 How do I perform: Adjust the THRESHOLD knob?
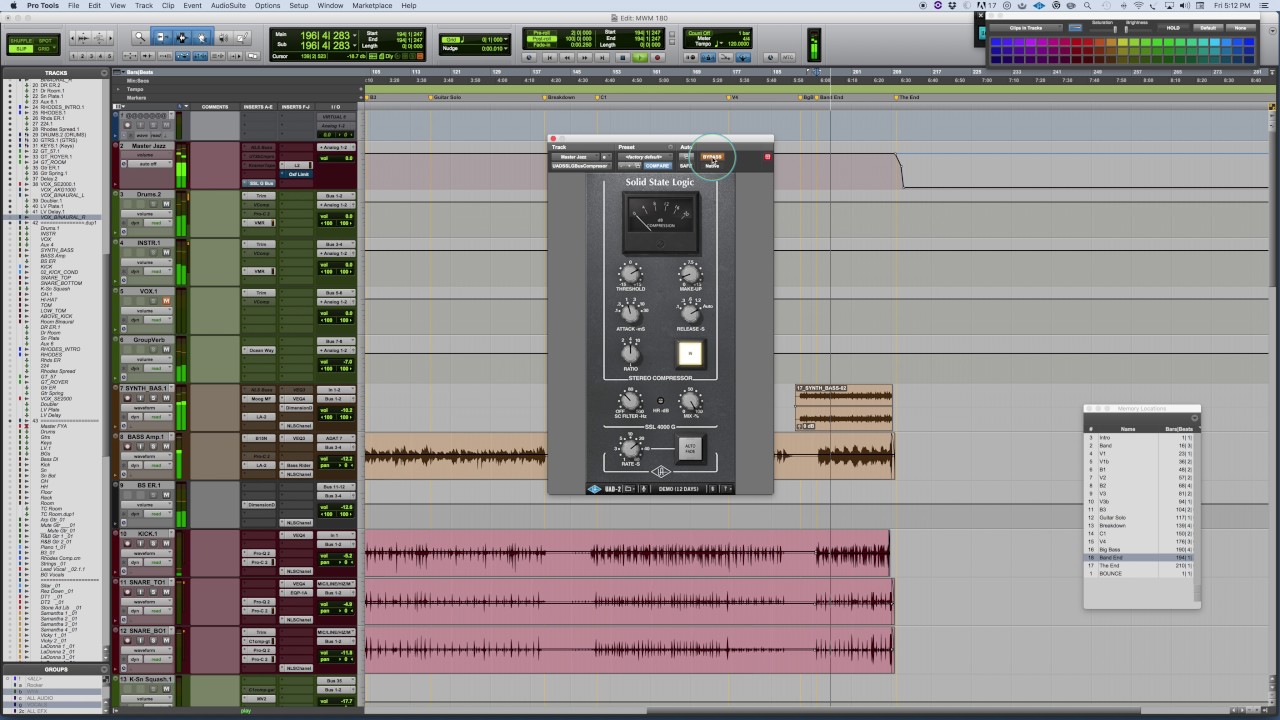(x=630, y=272)
